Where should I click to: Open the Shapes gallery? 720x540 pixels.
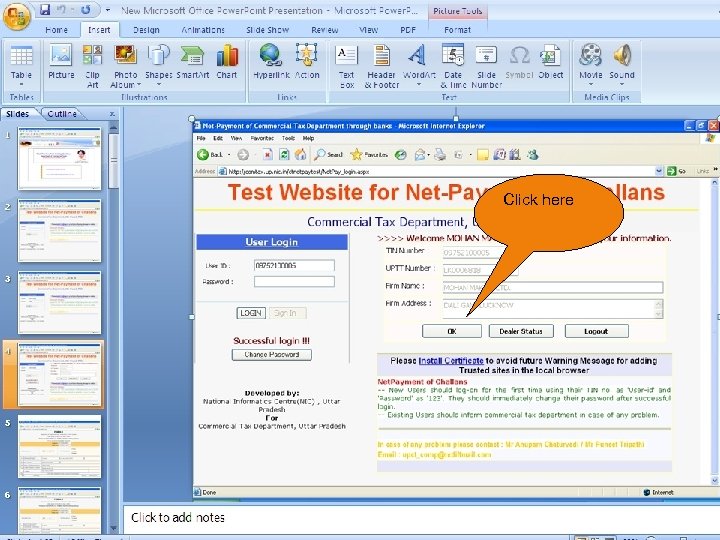tap(158, 67)
